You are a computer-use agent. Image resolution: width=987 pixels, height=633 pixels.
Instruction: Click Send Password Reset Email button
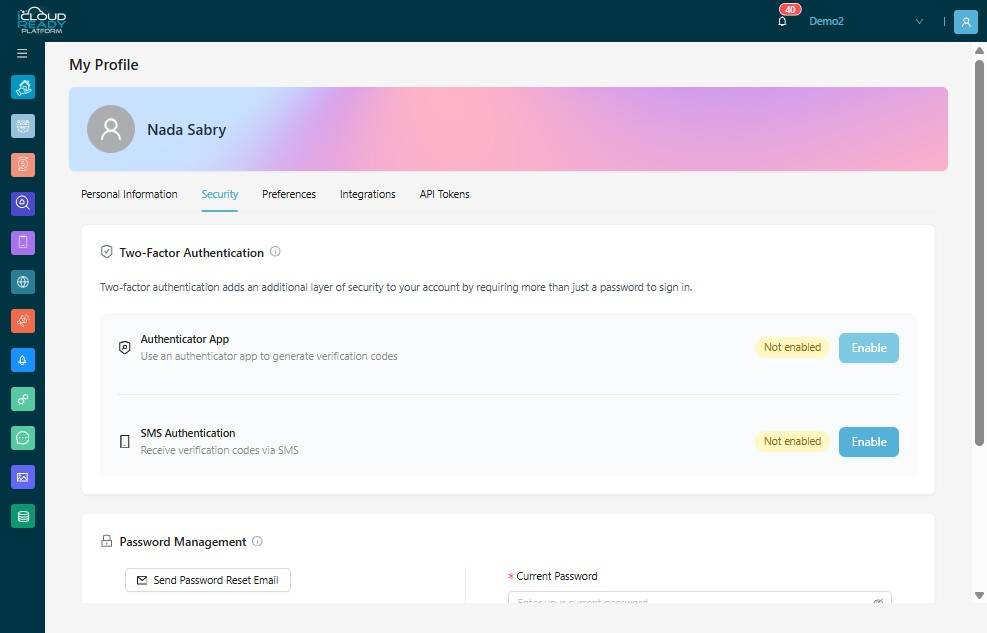point(208,580)
